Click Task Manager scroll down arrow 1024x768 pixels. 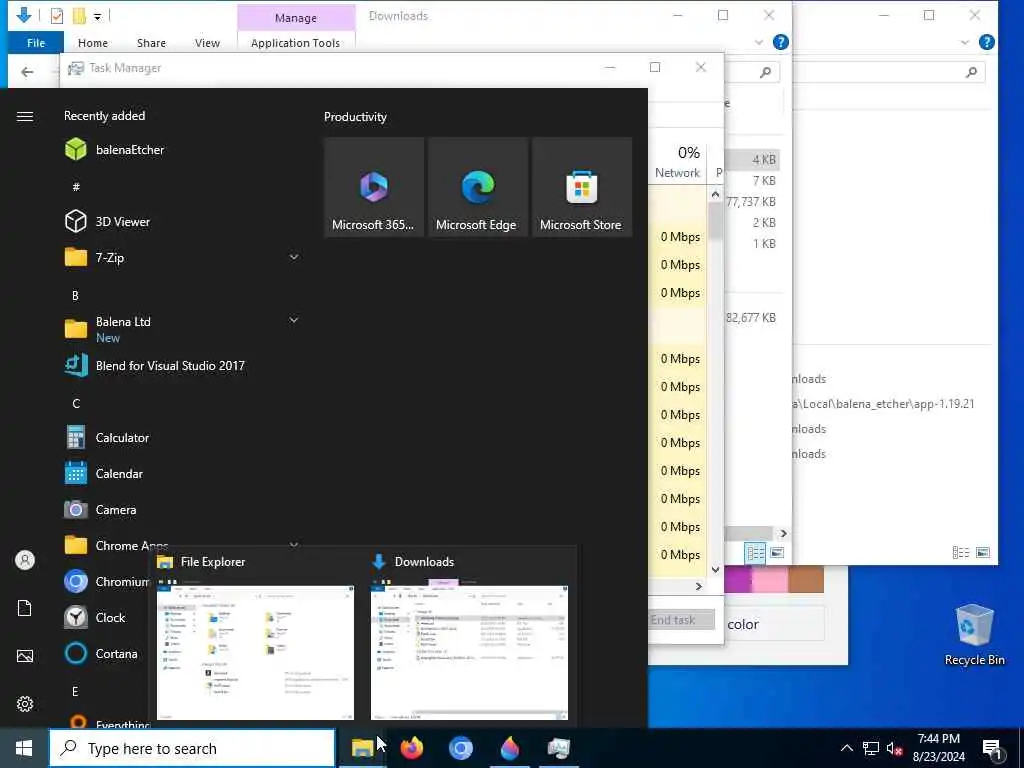tap(715, 569)
